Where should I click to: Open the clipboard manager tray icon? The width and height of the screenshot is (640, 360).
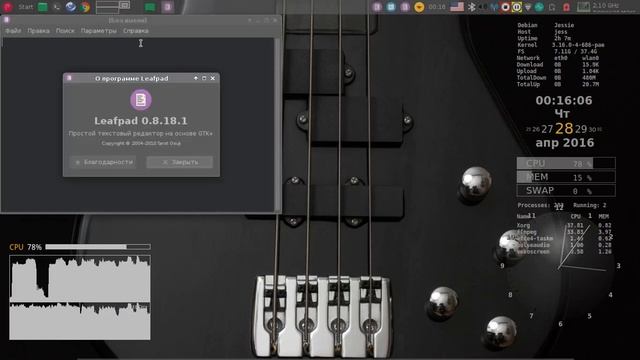pyautogui.click(x=552, y=7)
